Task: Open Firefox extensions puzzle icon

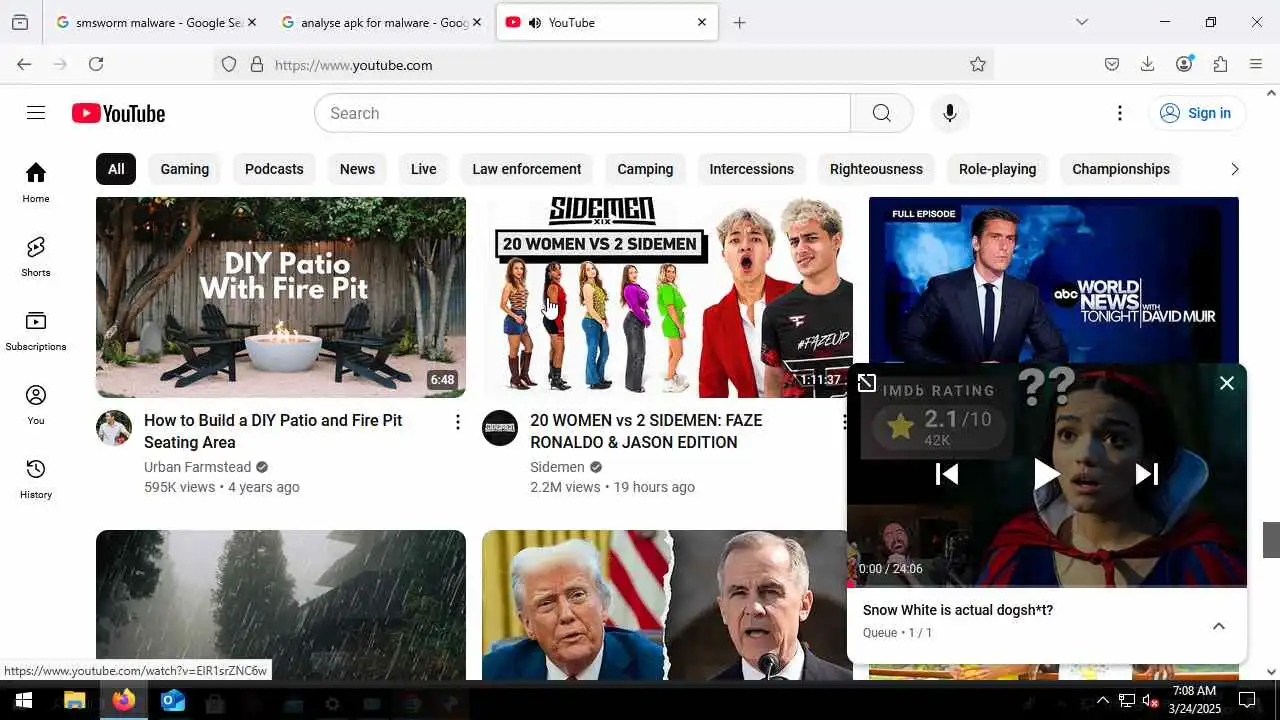Action: coord(1220,64)
